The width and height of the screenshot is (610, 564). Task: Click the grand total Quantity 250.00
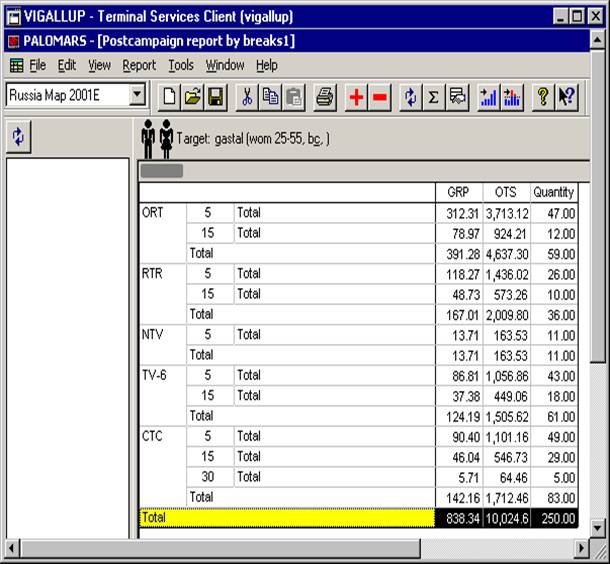(x=554, y=518)
